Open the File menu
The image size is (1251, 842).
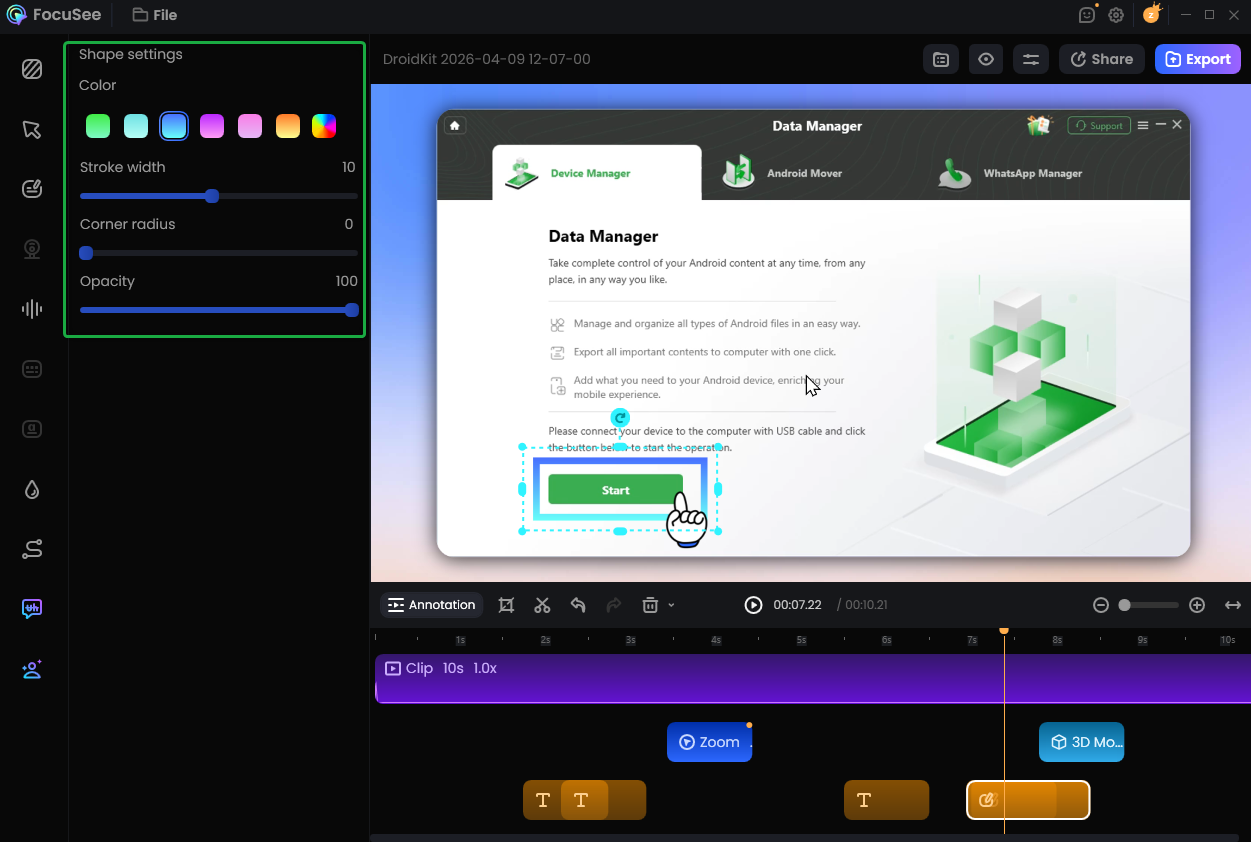(x=154, y=15)
